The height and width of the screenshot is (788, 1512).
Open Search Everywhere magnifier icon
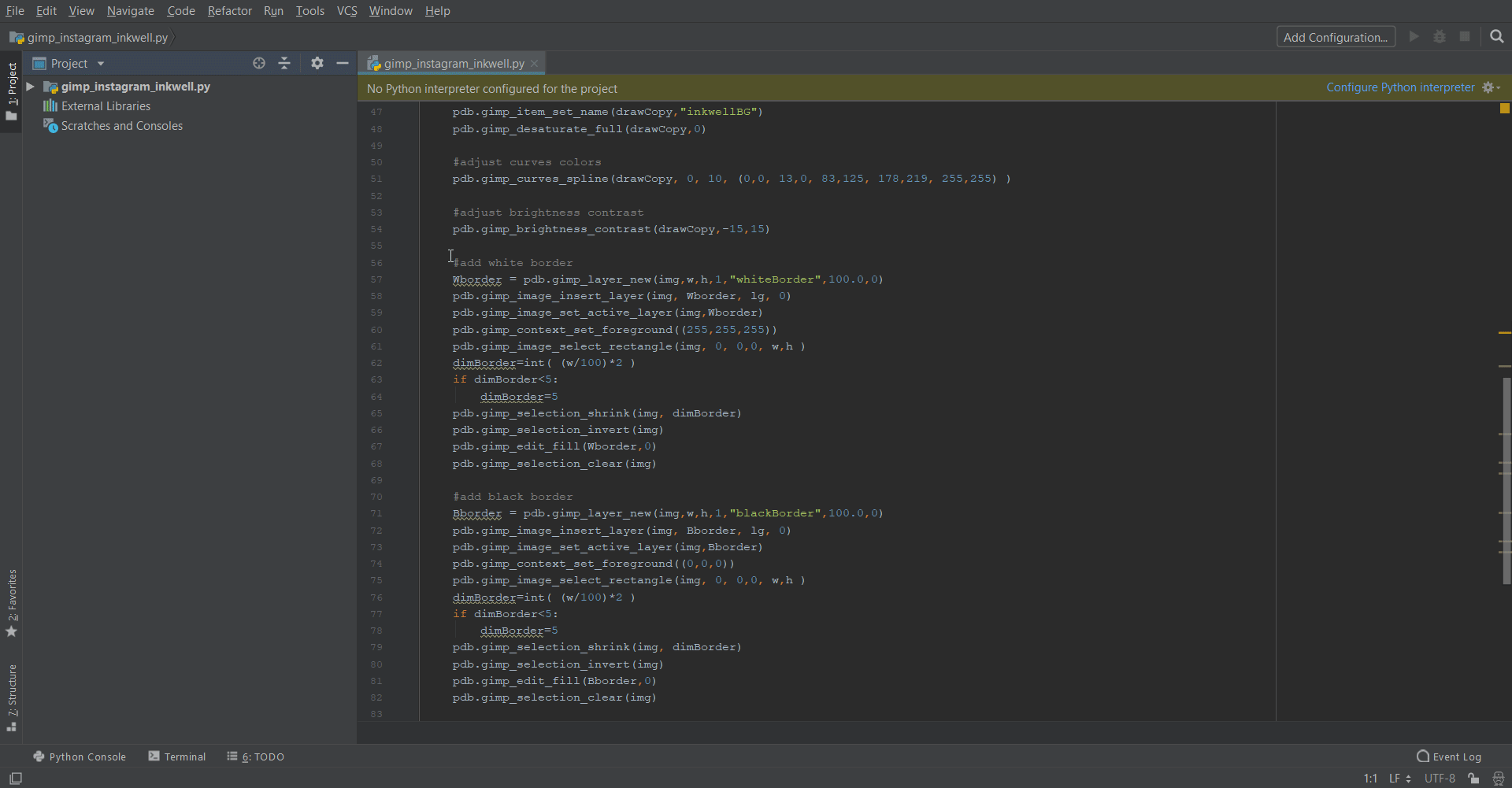(1497, 37)
